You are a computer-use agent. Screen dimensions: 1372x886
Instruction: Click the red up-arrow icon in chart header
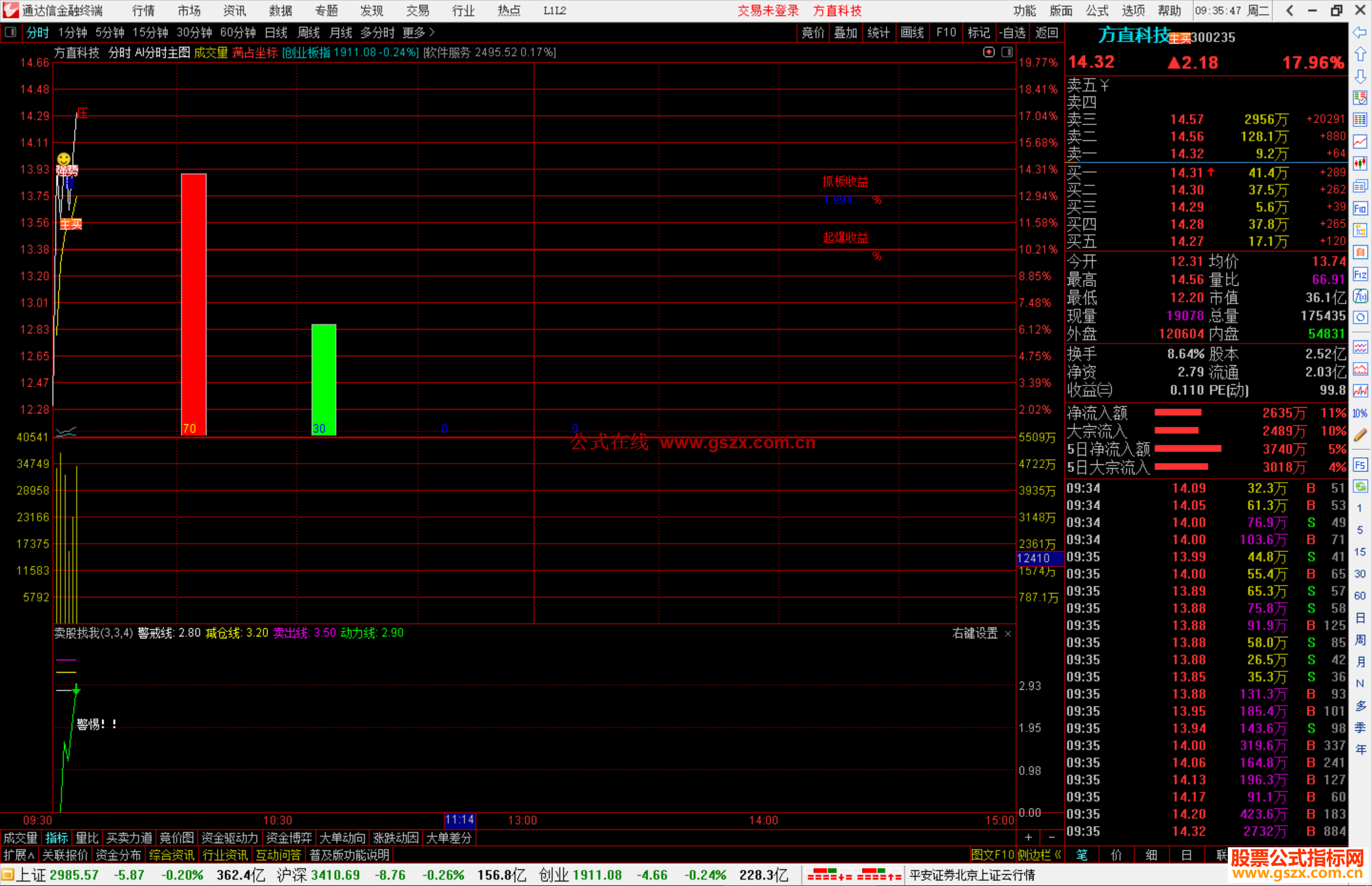pos(988,52)
